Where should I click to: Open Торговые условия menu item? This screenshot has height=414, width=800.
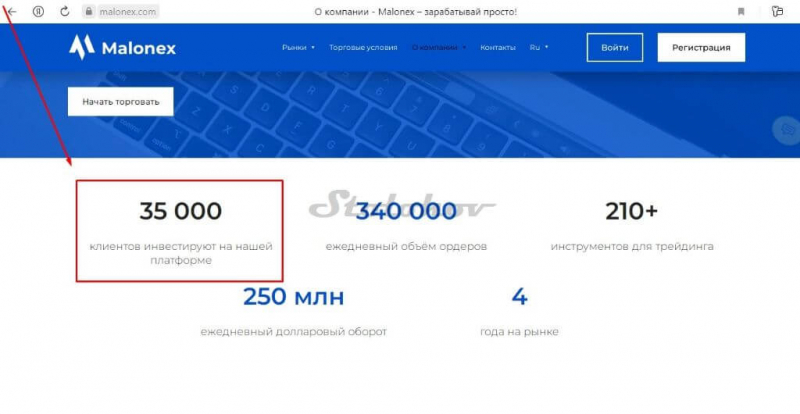coord(363,47)
